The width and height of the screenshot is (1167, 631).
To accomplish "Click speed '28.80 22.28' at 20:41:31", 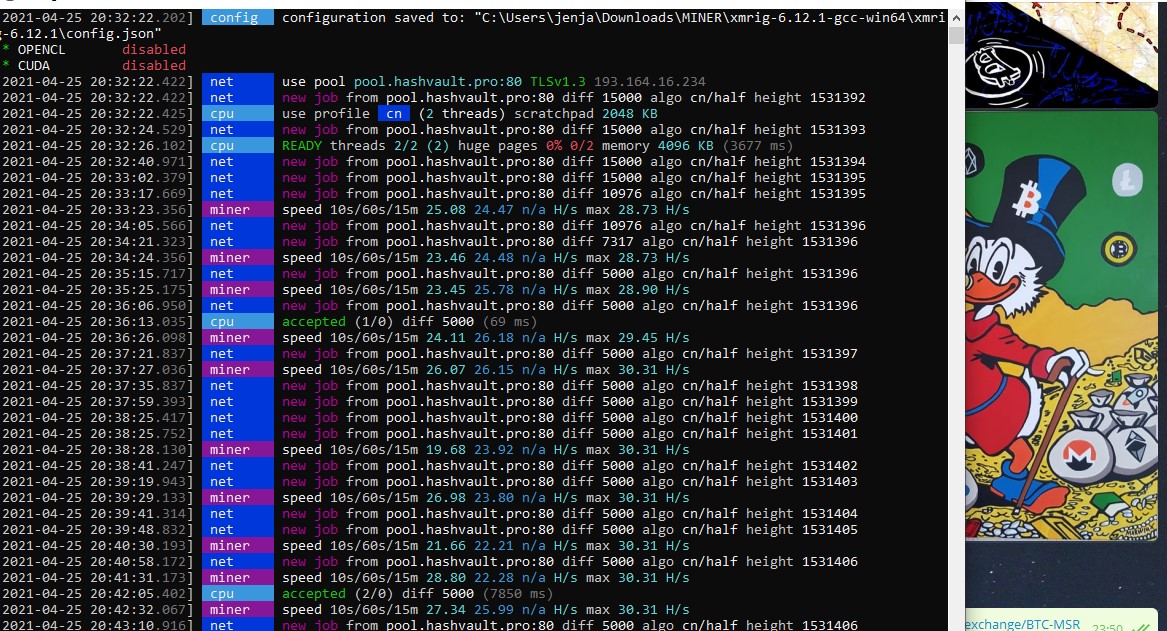I will tap(470, 577).
